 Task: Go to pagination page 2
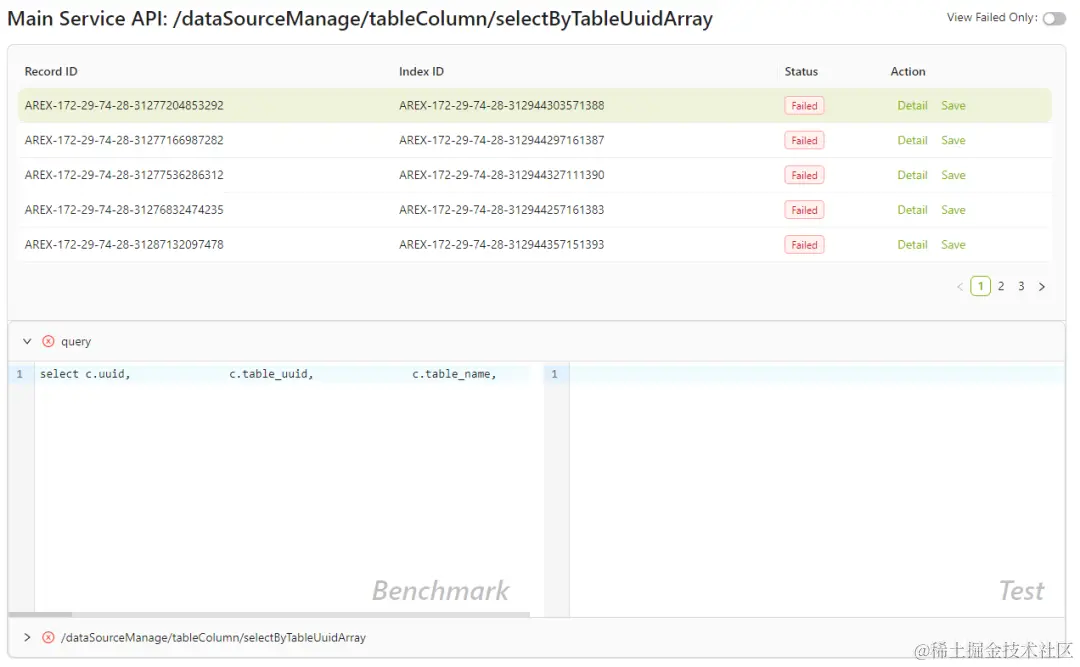coord(1001,286)
